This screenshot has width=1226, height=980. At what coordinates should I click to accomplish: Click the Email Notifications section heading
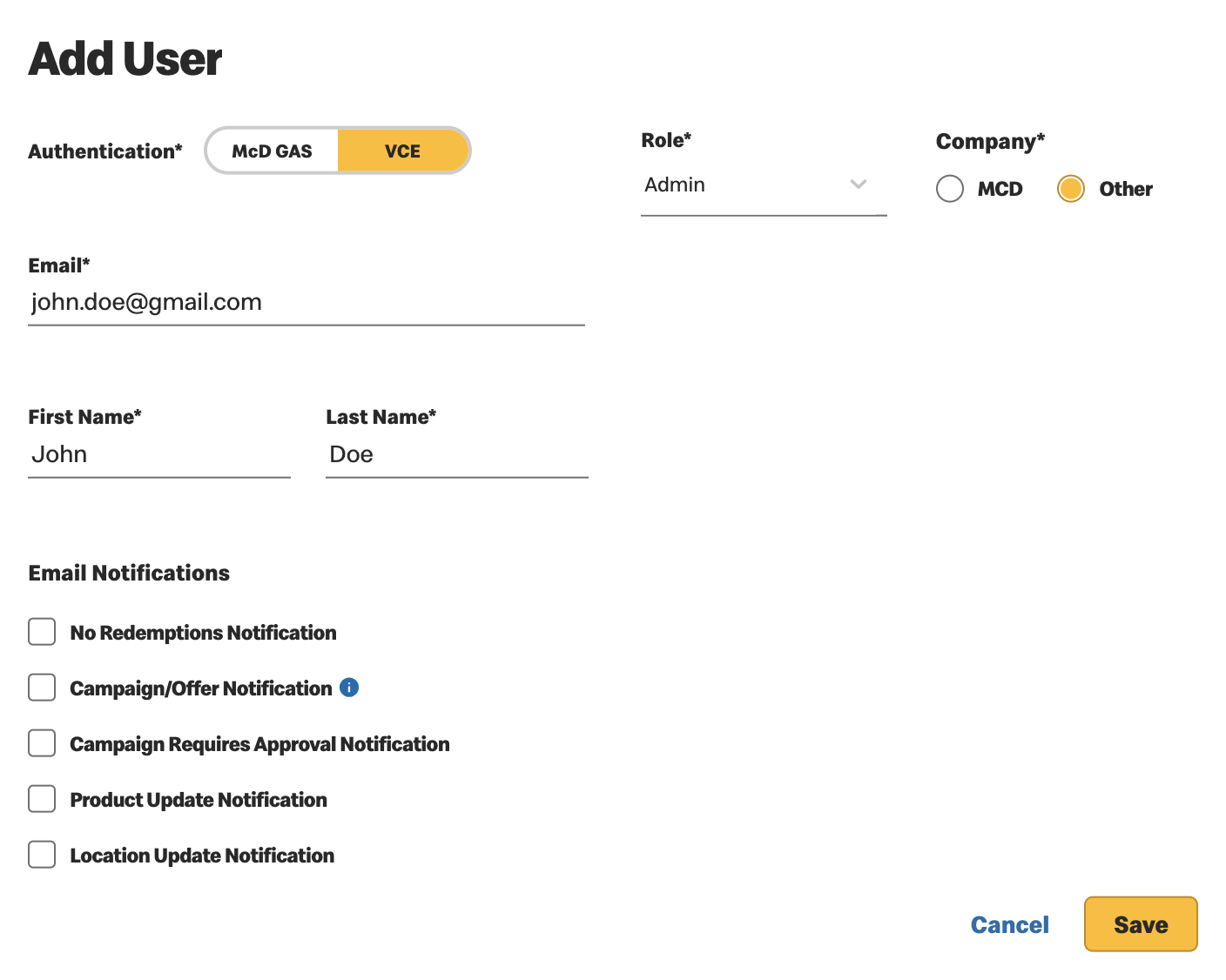tap(129, 573)
